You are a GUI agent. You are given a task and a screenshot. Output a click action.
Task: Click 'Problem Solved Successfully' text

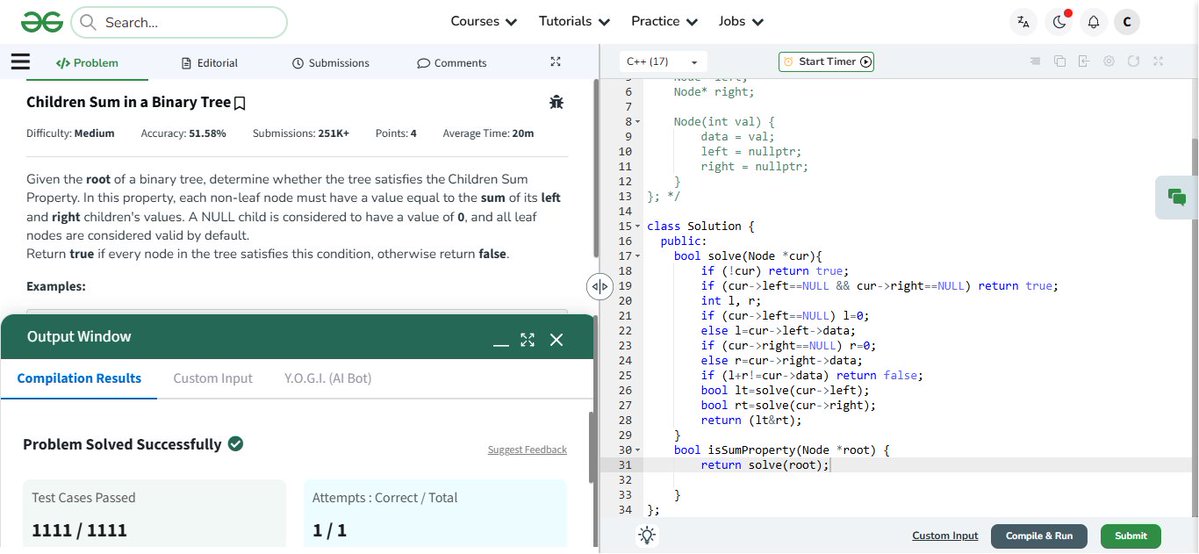click(122, 445)
